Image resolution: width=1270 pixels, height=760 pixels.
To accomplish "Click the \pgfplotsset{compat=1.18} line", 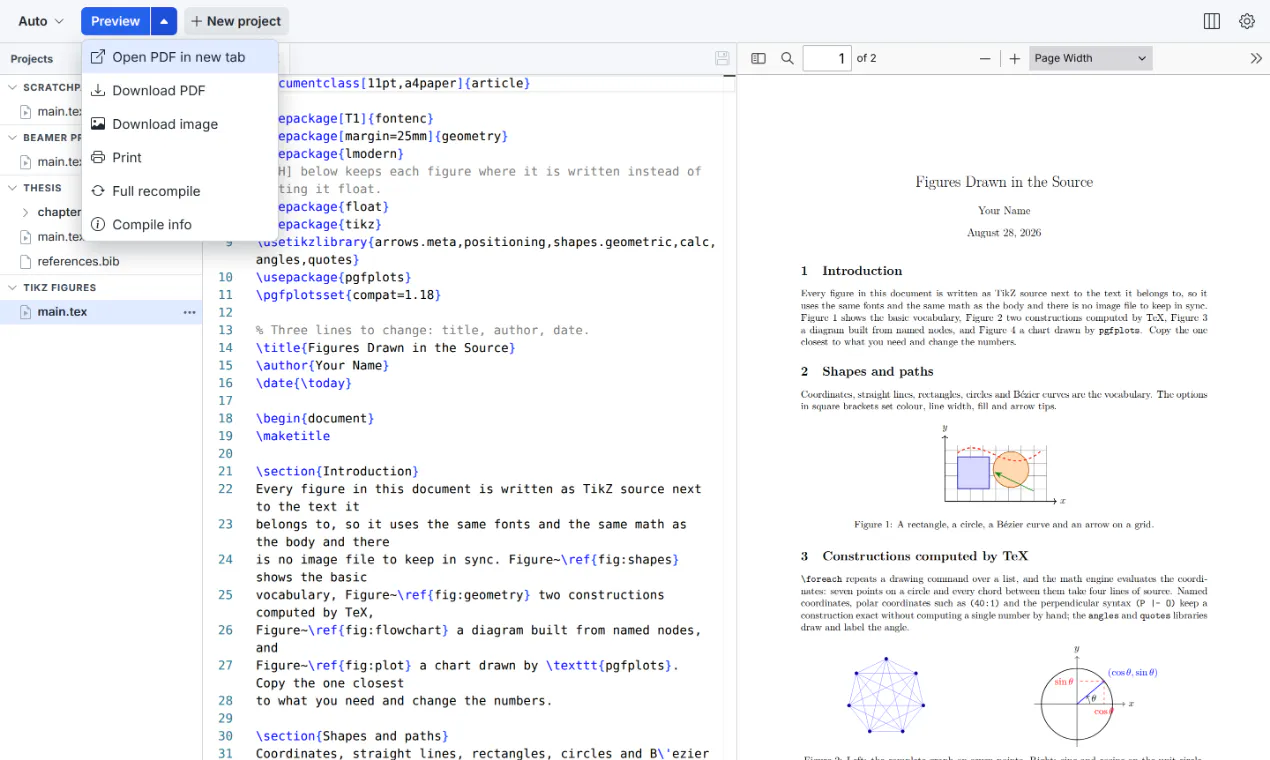I will (348, 295).
